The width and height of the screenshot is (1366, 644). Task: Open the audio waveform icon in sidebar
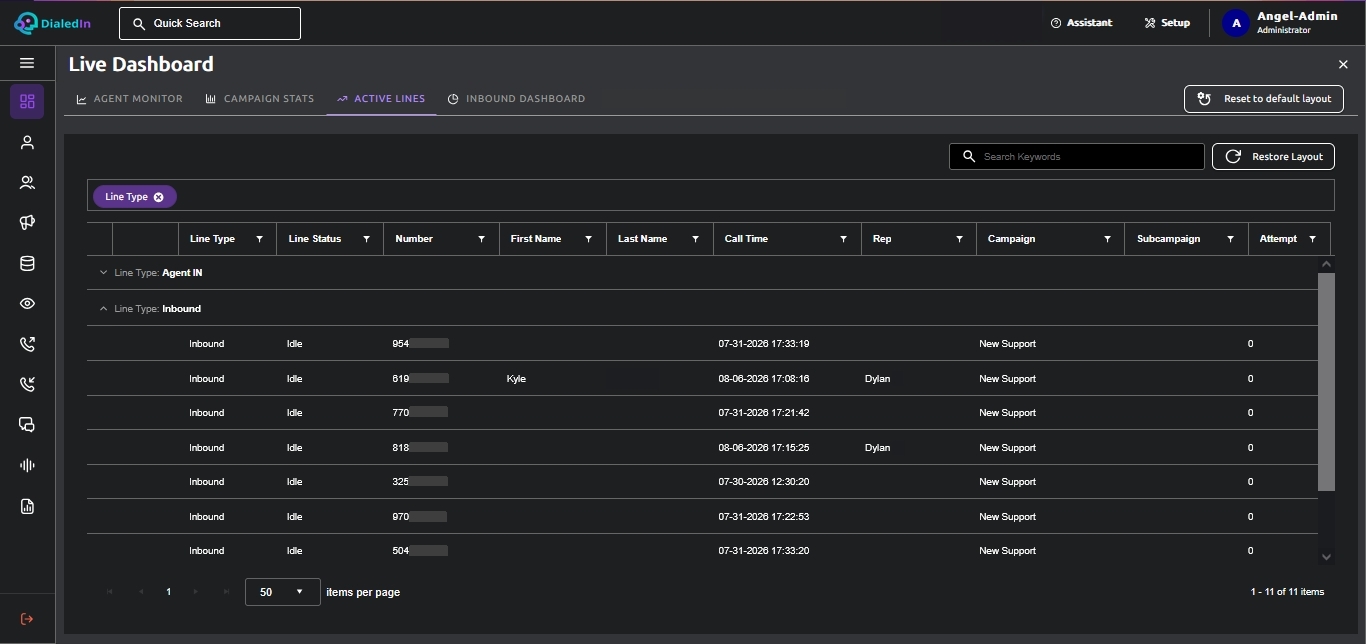[27, 466]
